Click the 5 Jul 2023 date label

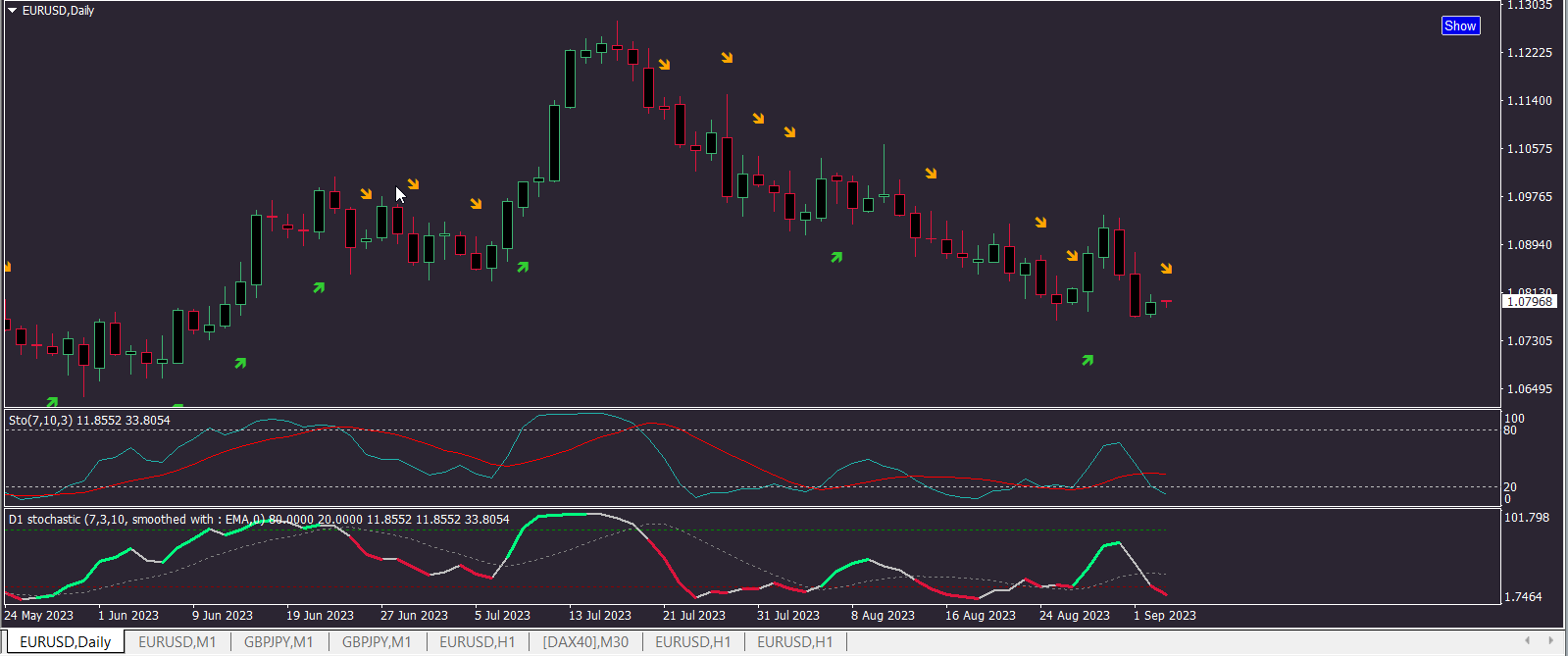point(502,616)
